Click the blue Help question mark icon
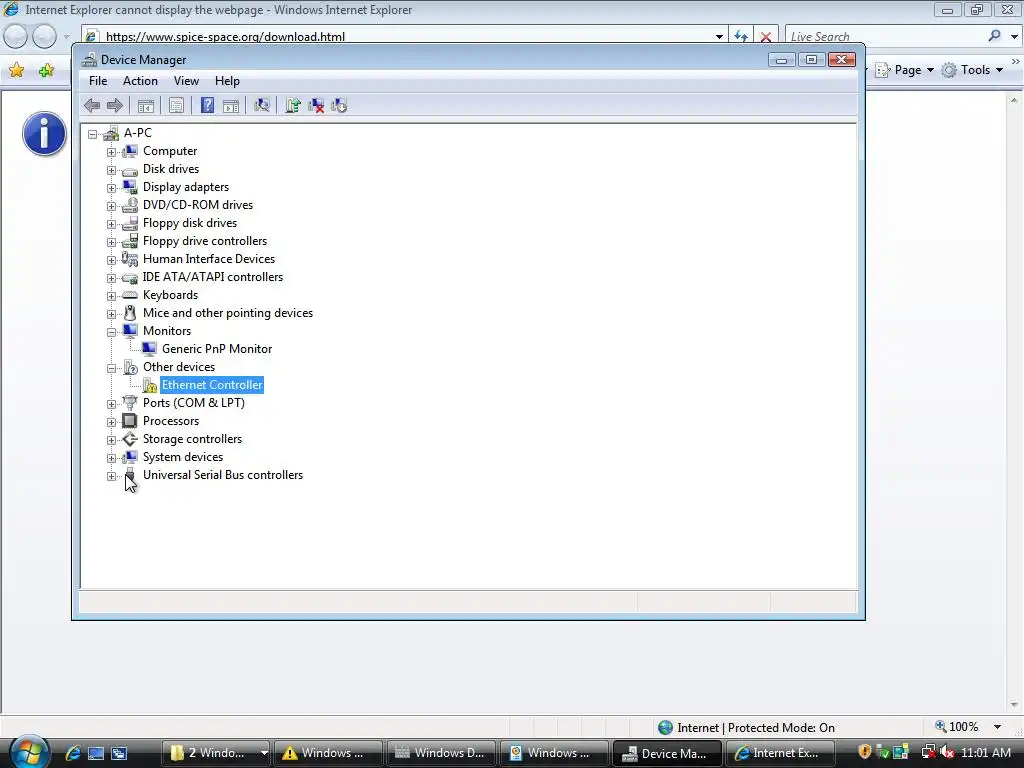This screenshot has height=768, width=1024. point(207,105)
